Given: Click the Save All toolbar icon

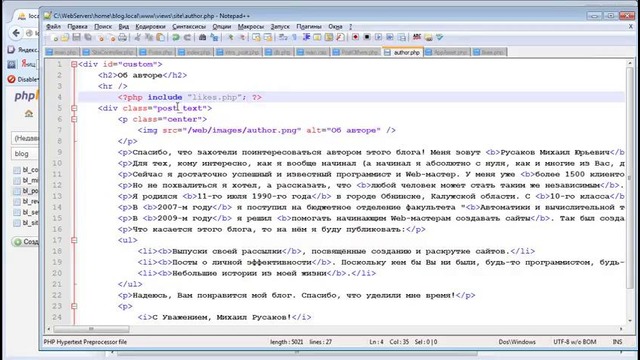Looking at the screenshot, I should 88,38.
